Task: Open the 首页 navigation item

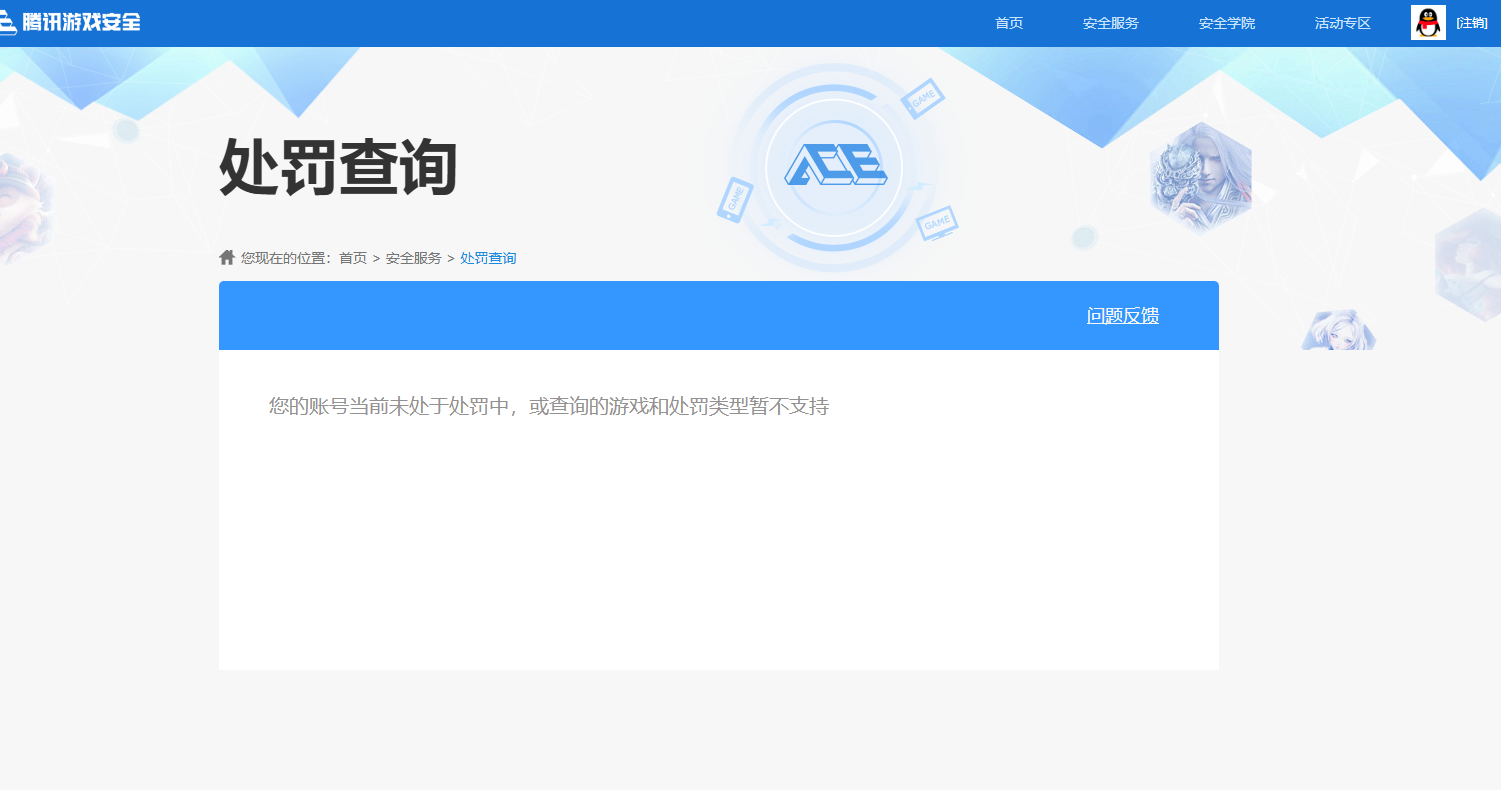Action: click(x=1008, y=22)
